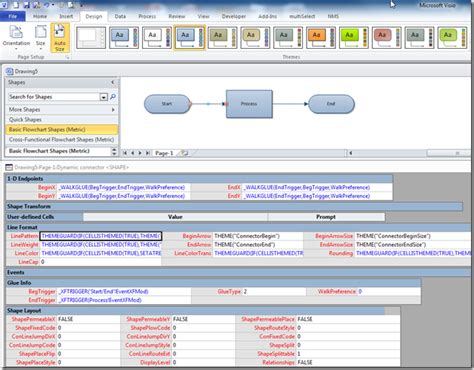The height and width of the screenshot is (370, 474).
Task: Select Cross-Functional Flowchart Shapes (Metric) stencil
Action: click(x=62, y=139)
